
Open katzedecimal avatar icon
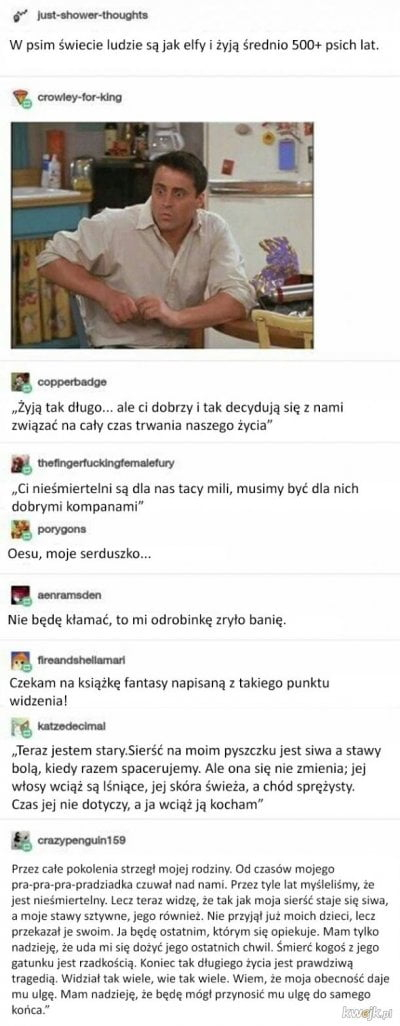[x=21, y=726]
